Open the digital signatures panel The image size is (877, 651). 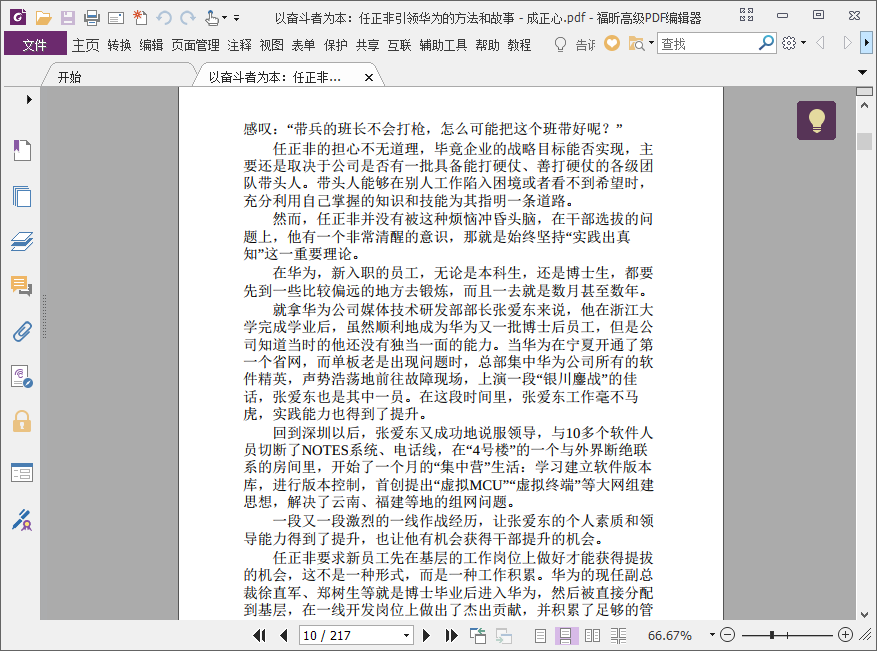(22, 376)
